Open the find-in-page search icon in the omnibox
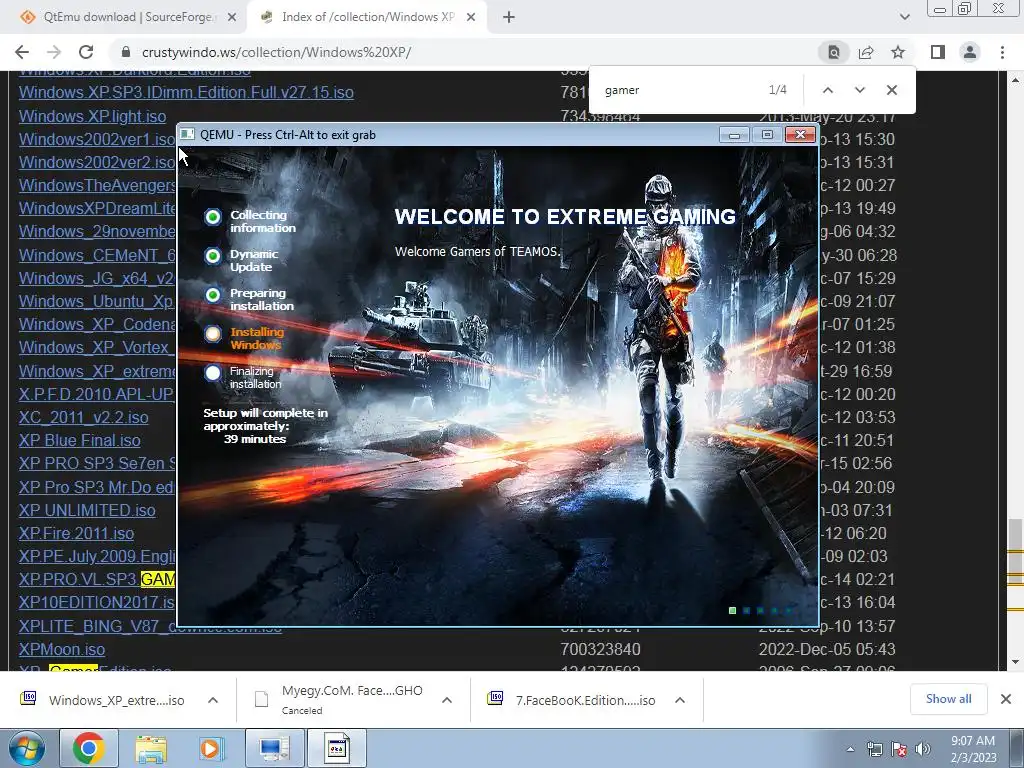The height and width of the screenshot is (768, 1024). pyautogui.click(x=834, y=52)
